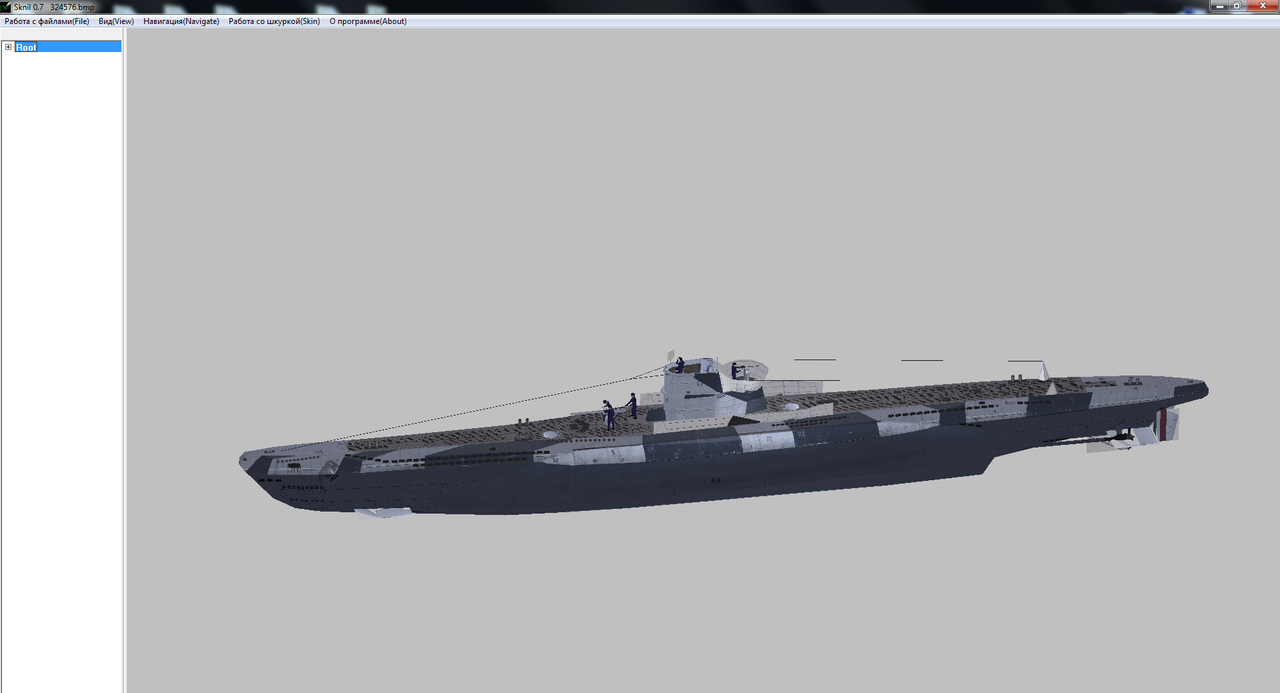
Task: Restore down the Sknil window
Action: click(x=1237, y=6)
